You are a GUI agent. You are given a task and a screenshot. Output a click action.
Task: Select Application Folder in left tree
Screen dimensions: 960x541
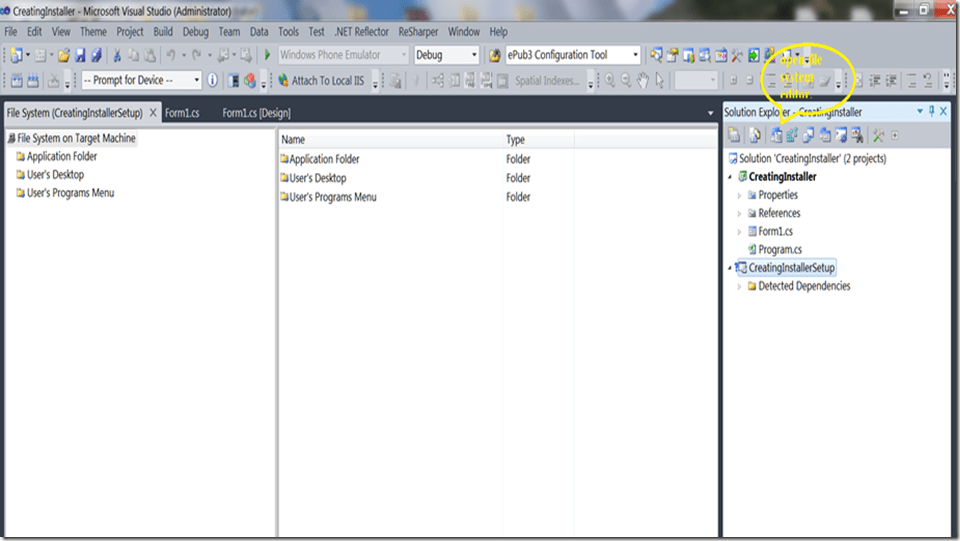(61, 157)
